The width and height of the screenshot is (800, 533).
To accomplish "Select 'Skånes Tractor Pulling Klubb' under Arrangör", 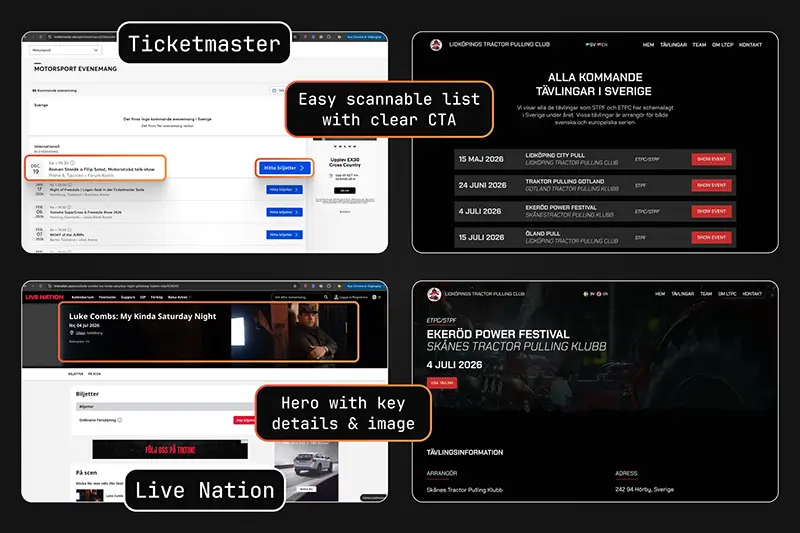I will click(x=464, y=490).
